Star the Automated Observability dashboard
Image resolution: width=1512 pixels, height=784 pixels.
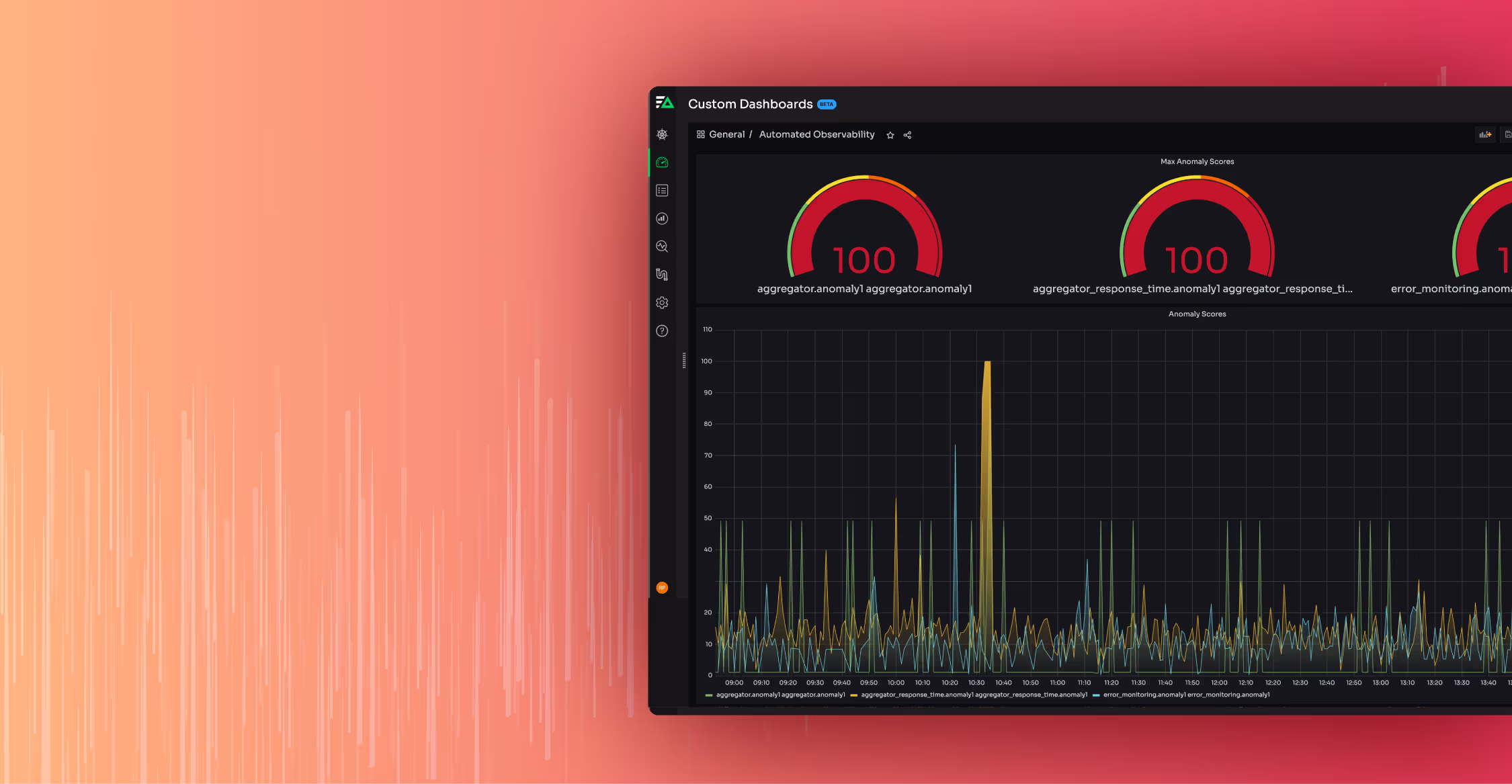click(x=890, y=134)
